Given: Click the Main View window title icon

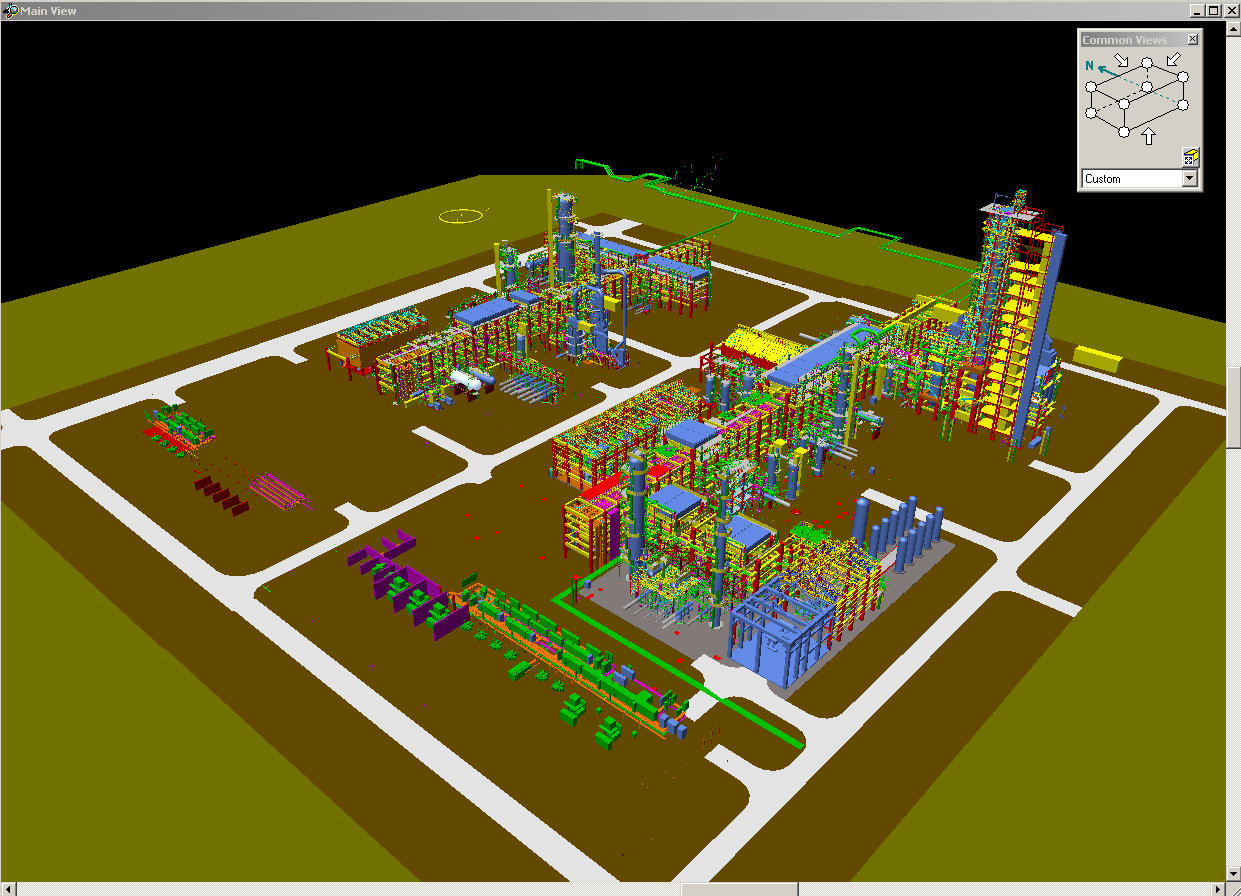Looking at the screenshot, I should point(12,10).
